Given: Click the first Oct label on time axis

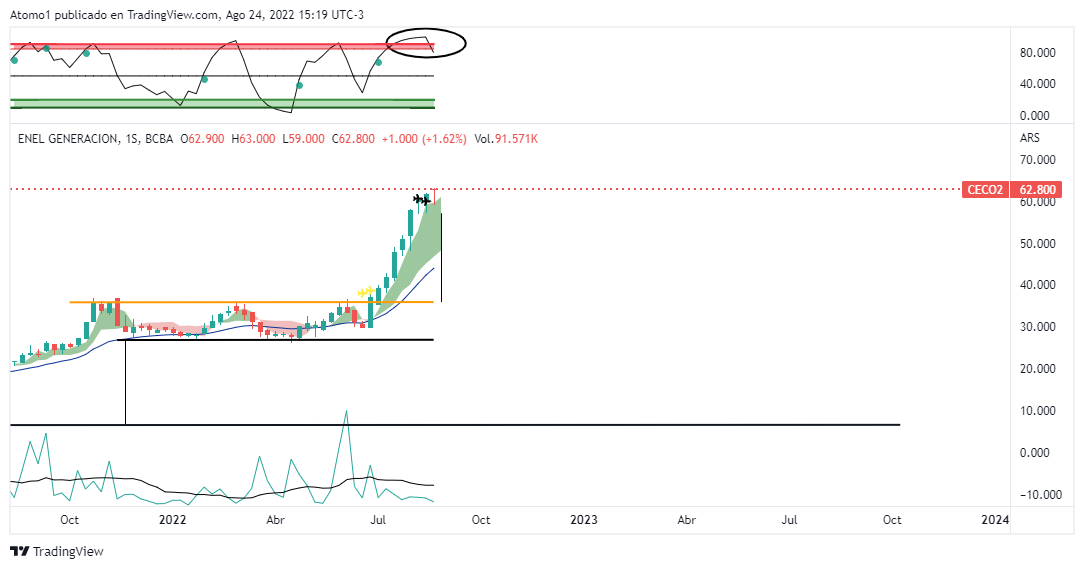Looking at the screenshot, I should [69, 520].
